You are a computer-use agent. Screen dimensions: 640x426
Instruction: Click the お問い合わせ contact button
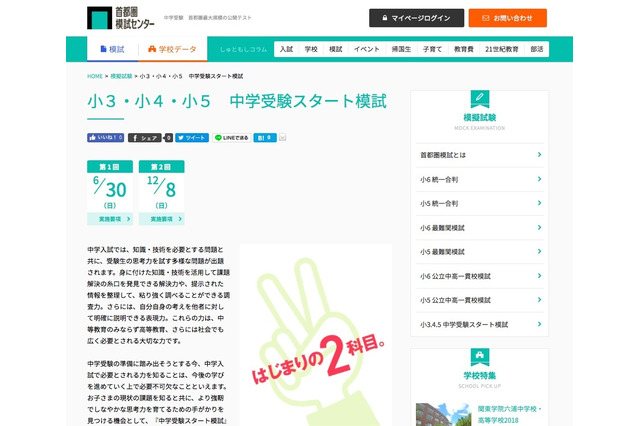[507, 18]
